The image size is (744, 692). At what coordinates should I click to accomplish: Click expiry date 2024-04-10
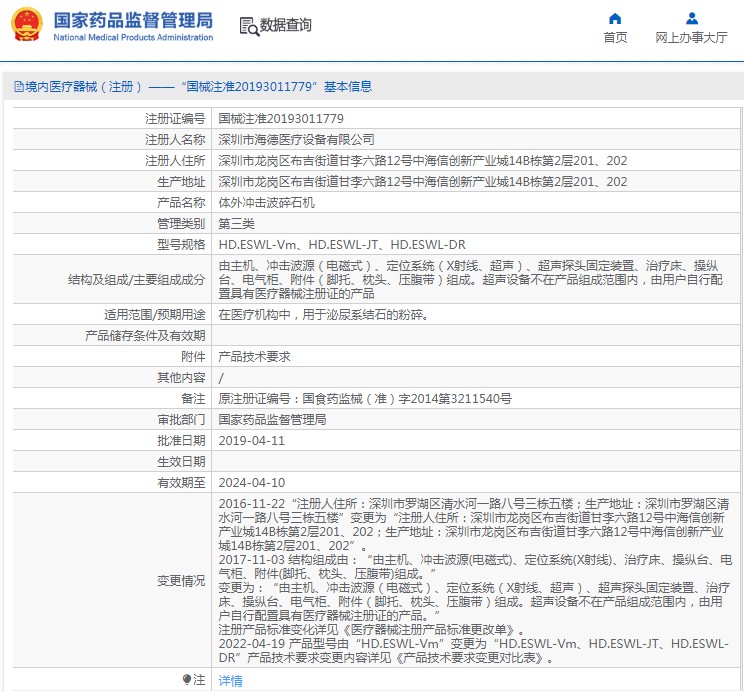[x=251, y=483]
